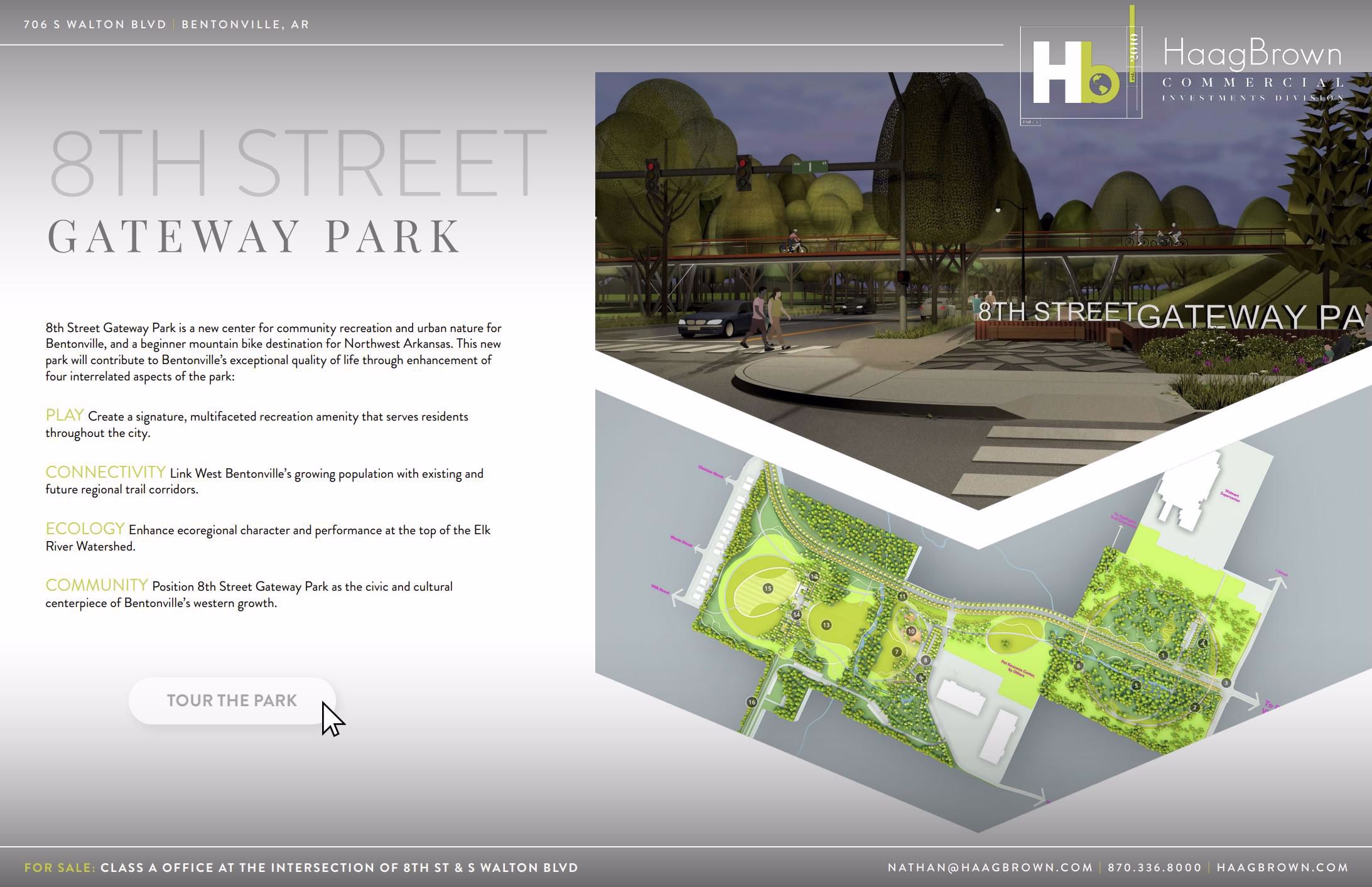This screenshot has height=887, width=1372.
Task: Click map marker number 15
Action: coord(767,588)
